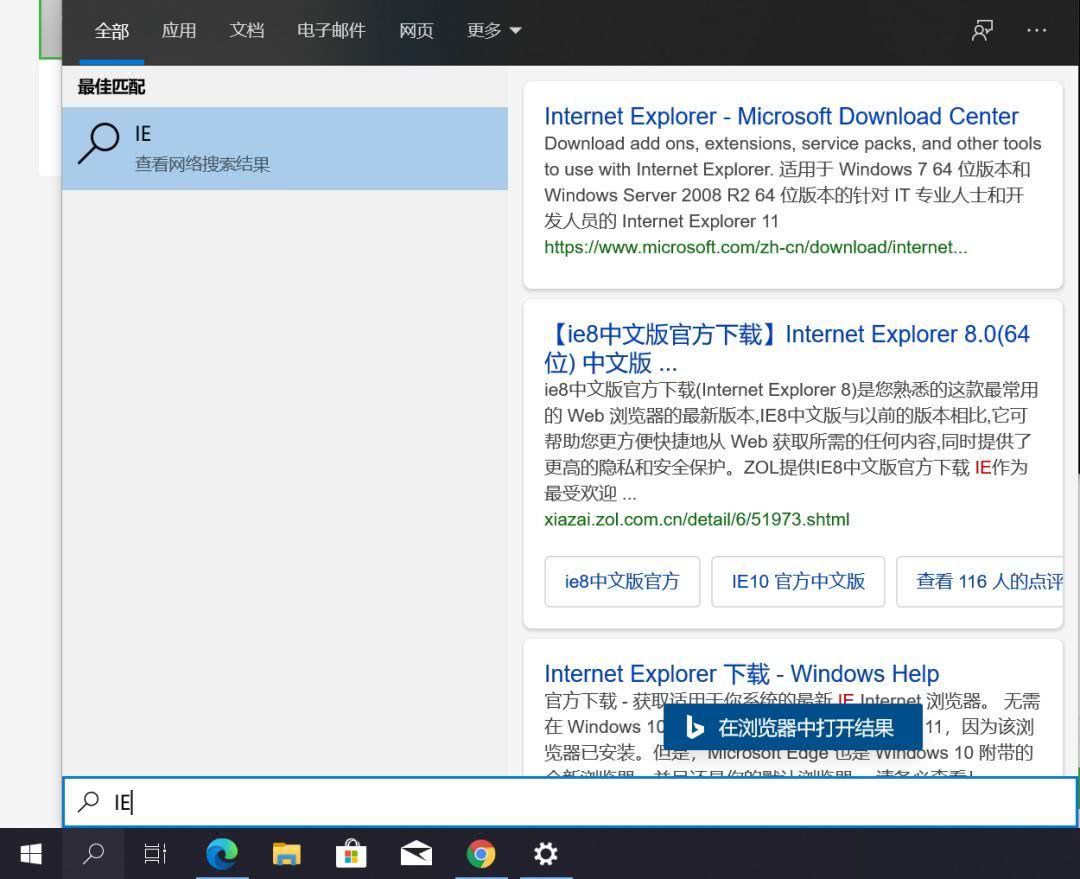
Task: Open Settings gear on the taskbar
Action: pyautogui.click(x=546, y=854)
